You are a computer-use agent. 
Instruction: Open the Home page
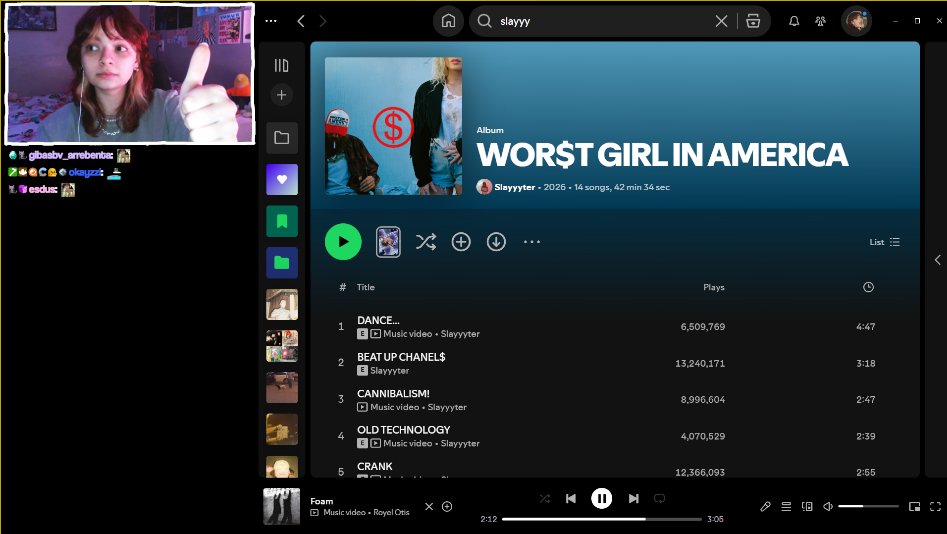[x=448, y=21]
